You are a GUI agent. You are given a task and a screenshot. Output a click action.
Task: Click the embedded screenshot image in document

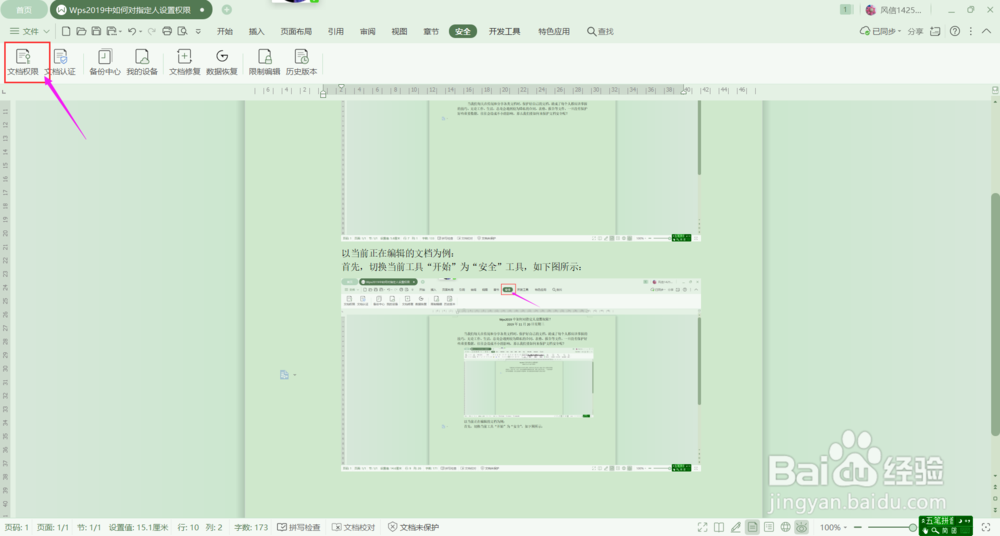pyautogui.click(x=520, y=375)
